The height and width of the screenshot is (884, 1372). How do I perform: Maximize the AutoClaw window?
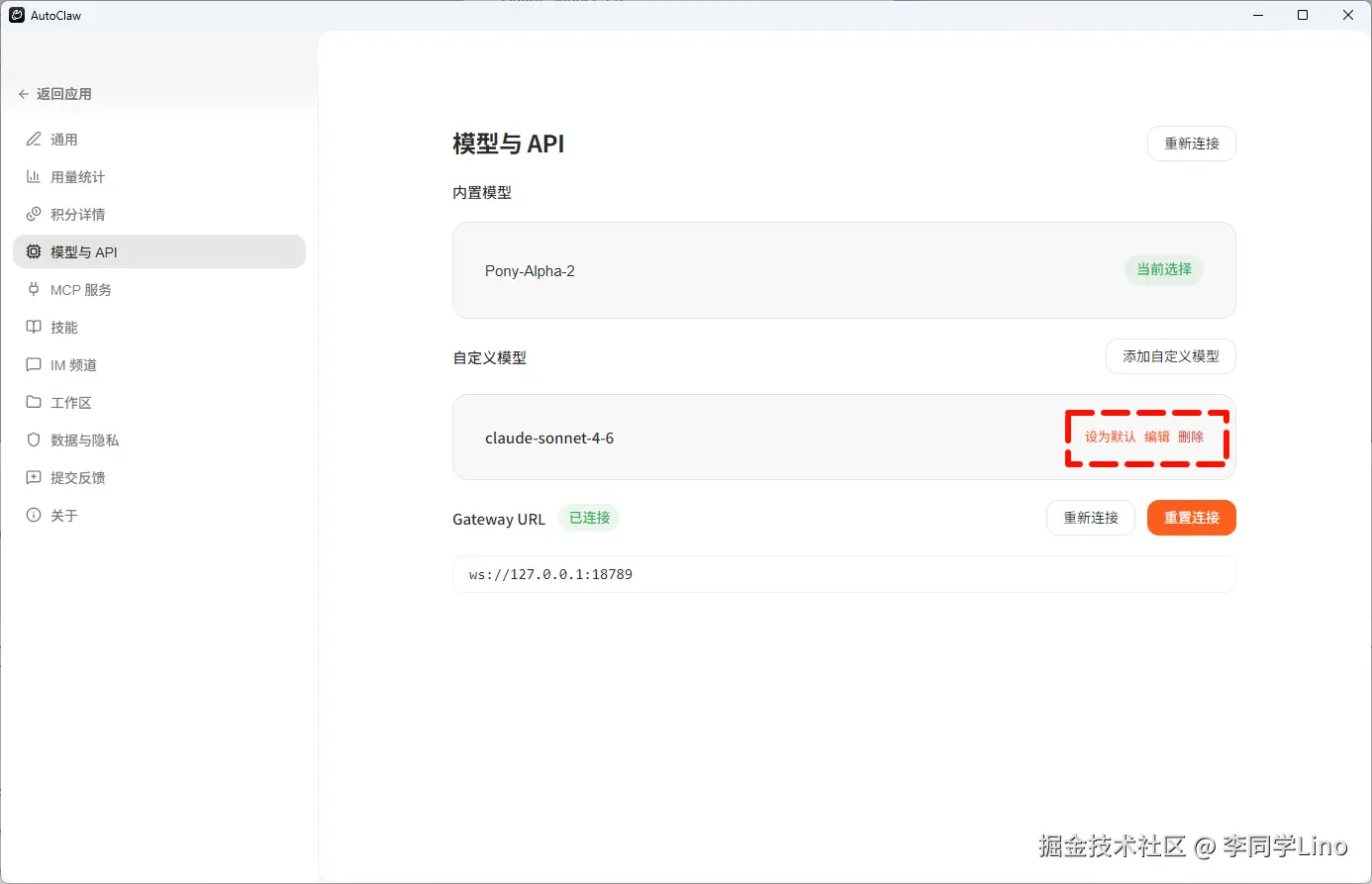[x=1303, y=15]
